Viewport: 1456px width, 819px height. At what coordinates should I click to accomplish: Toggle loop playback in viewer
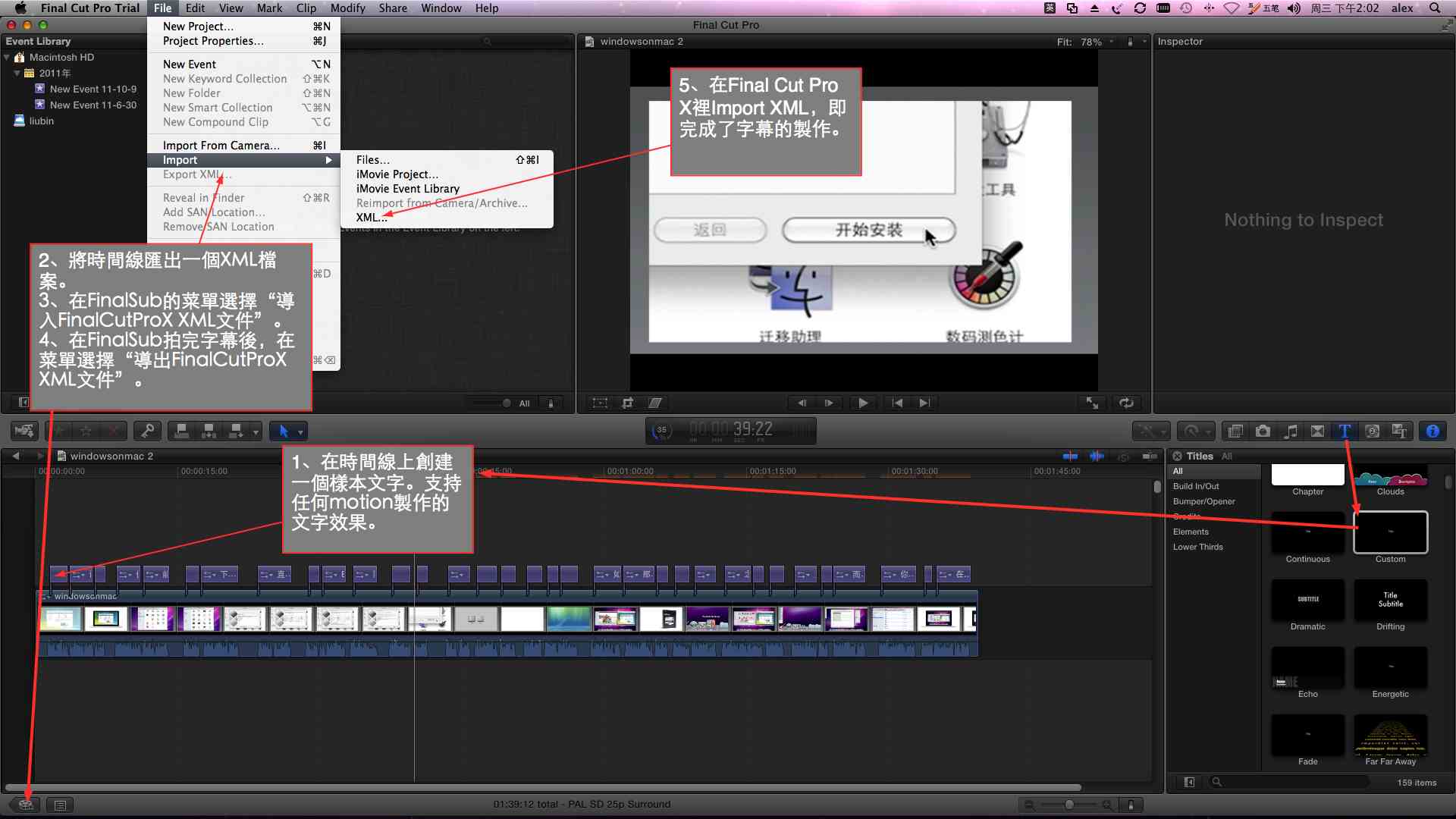[1126, 403]
